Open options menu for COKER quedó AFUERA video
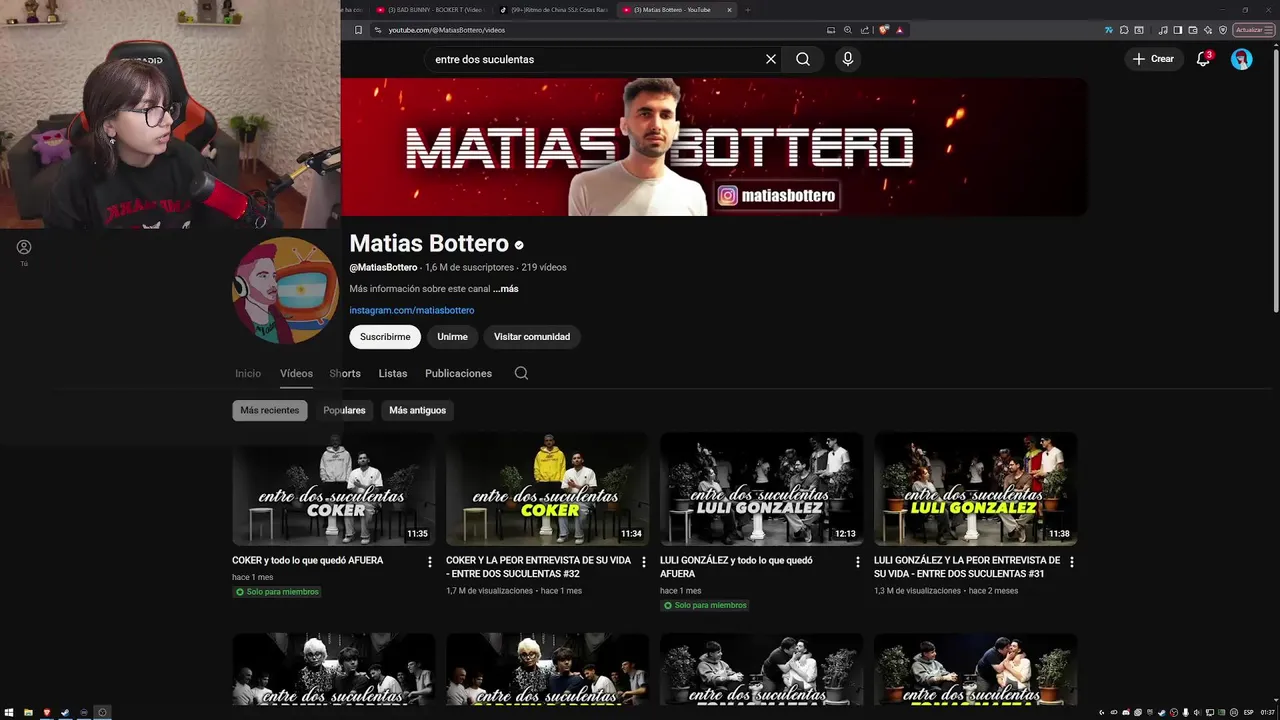This screenshot has width=1280, height=720. (430, 562)
